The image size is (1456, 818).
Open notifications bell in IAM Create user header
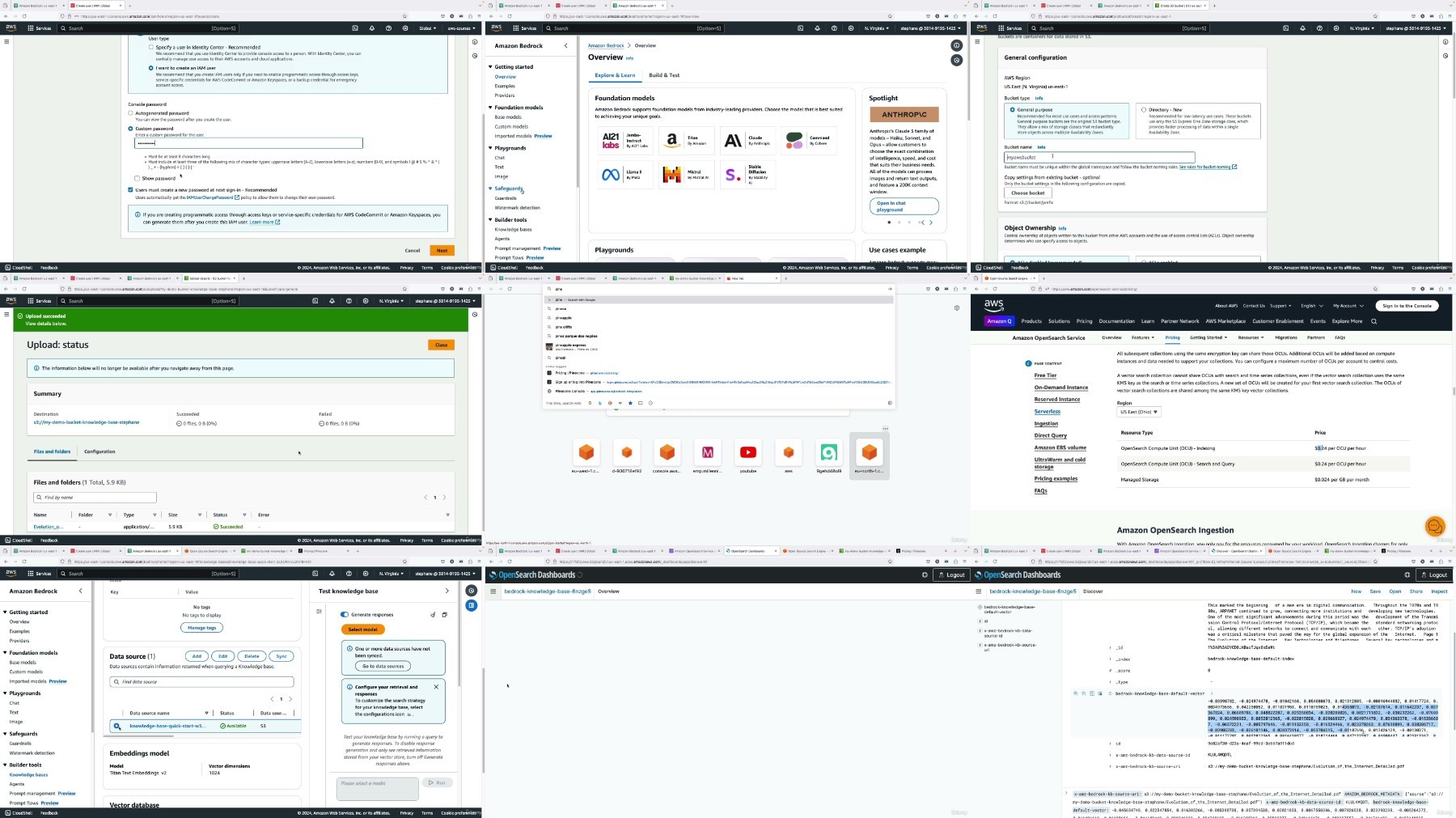pos(372,28)
